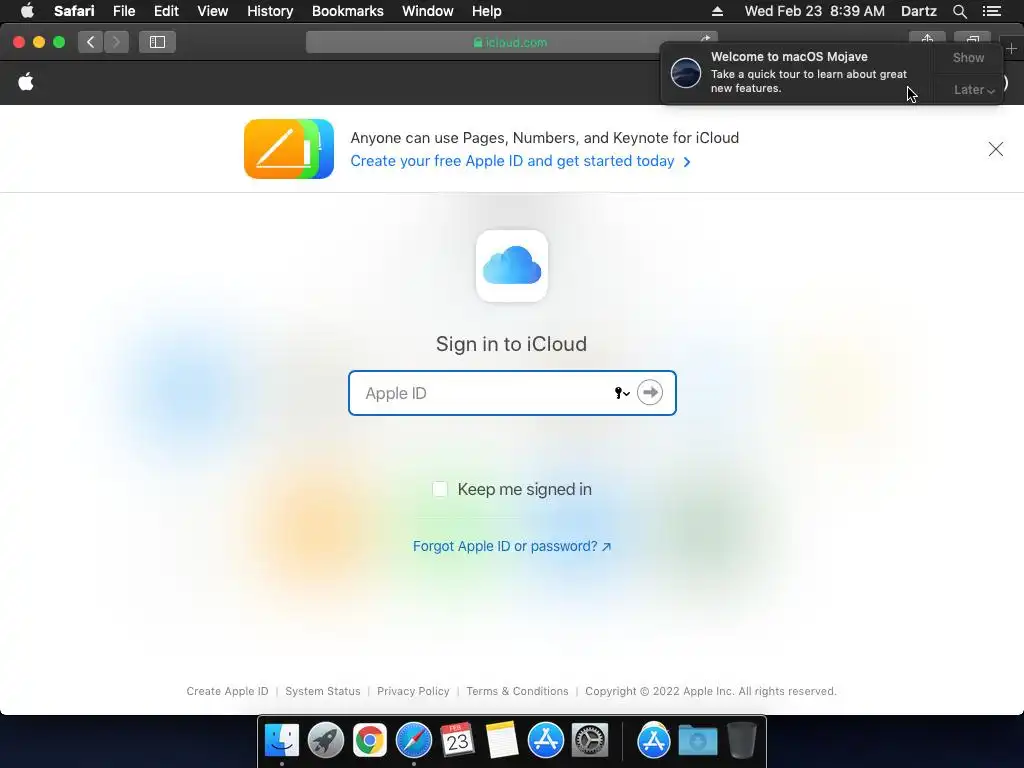1024x768 pixels.
Task: Open the View menu
Action: [212, 11]
